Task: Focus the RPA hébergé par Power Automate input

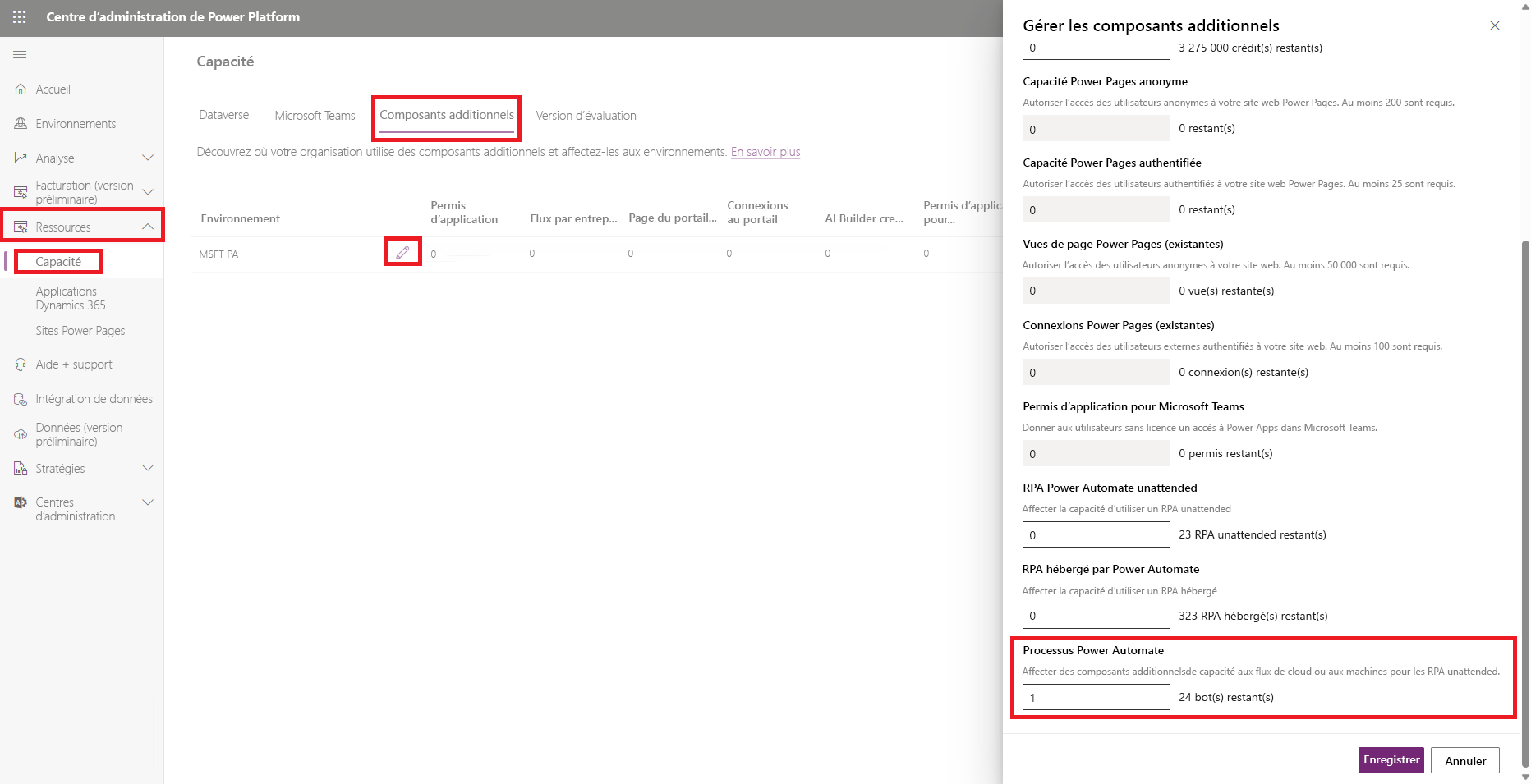Action: [1096, 616]
